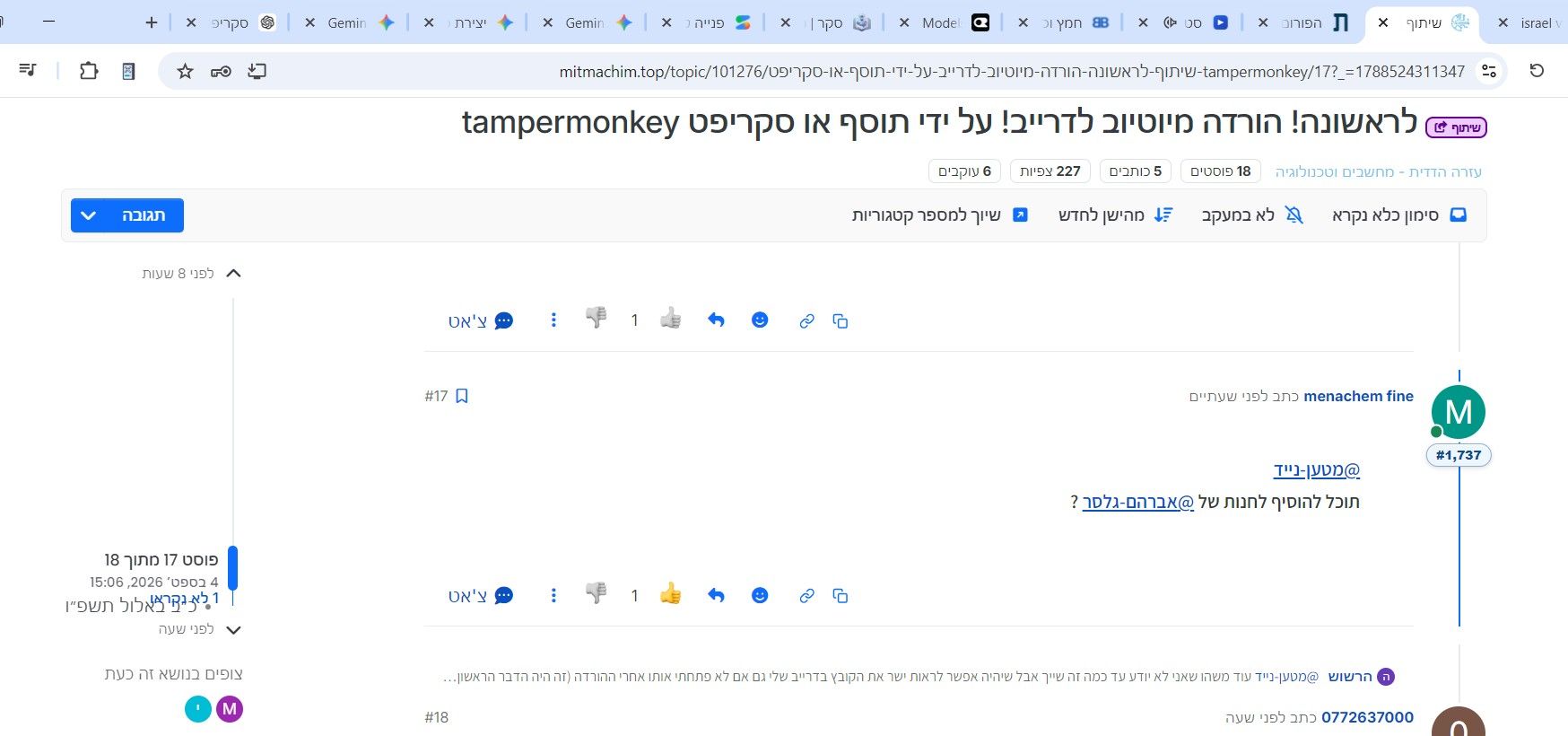Reply arrow in the upper post actions
This screenshot has width=1568, height=736.
tap(716, 320)
